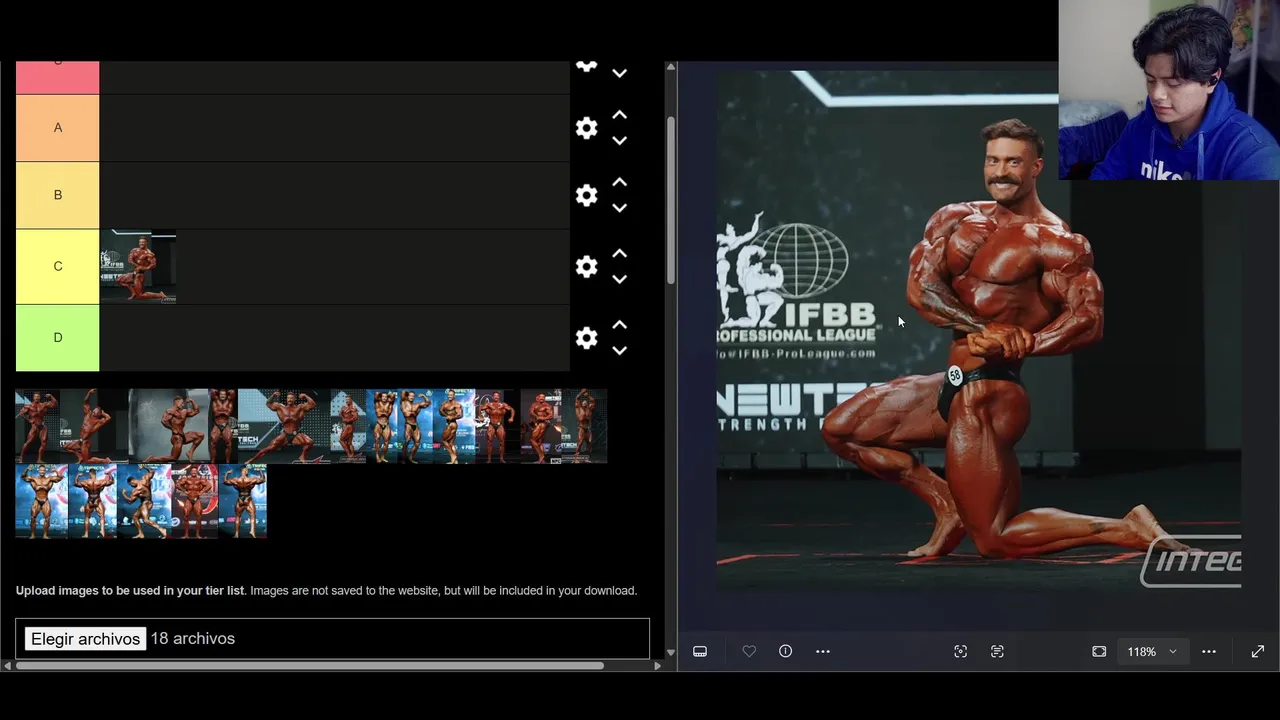Click the scroll-right arrow of horizontal scrollbar
Image resolution: width=1280 pixels, height=720 pixels.
click(657, 665)
